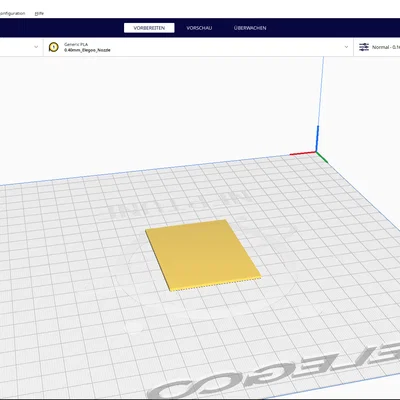The width and height of the screenshot is (400, 400).
Task: Switch to the VORBEREITEN tab
Action: (x=149, y=28)
